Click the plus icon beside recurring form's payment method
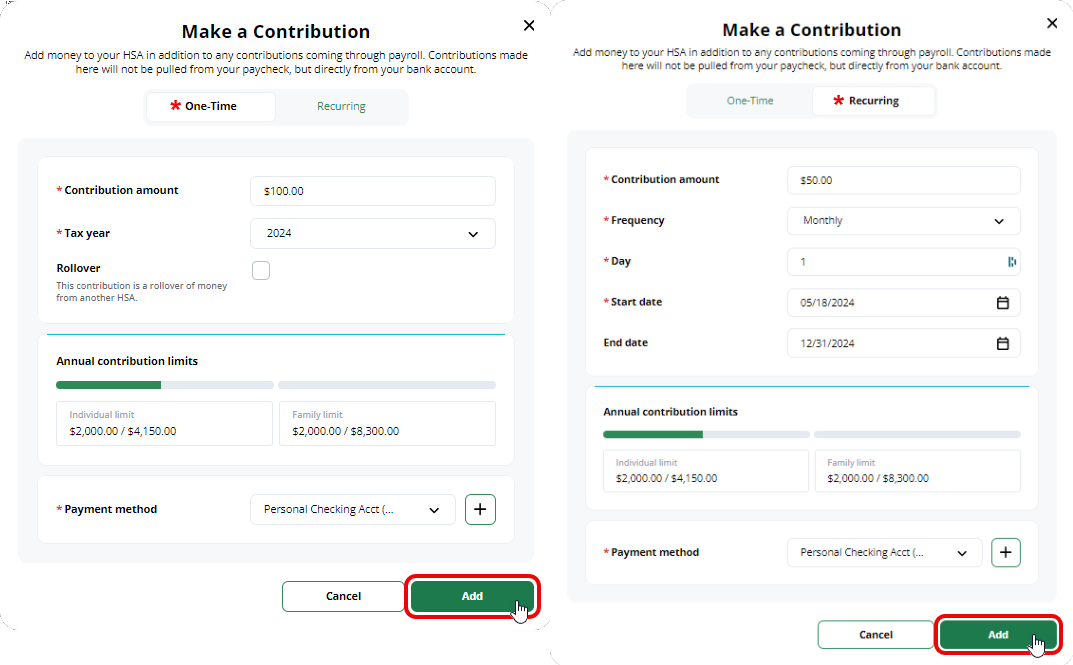 [x=1005, y=552]
